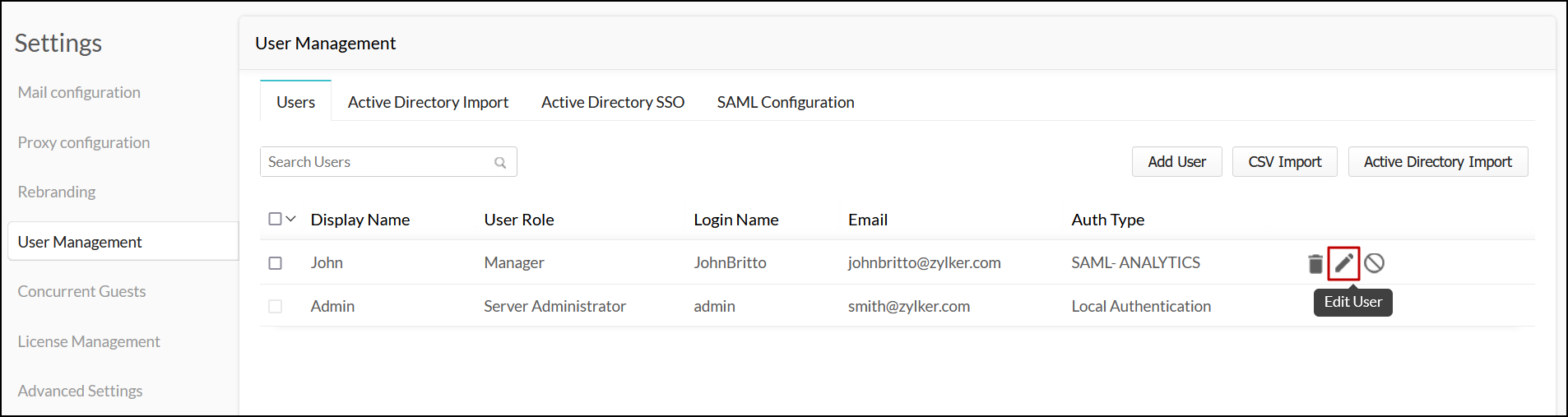Focus the Search Users field
The height and width of the screenshot is (417, 1568).
pyautogui.click(x=378, y=162)
